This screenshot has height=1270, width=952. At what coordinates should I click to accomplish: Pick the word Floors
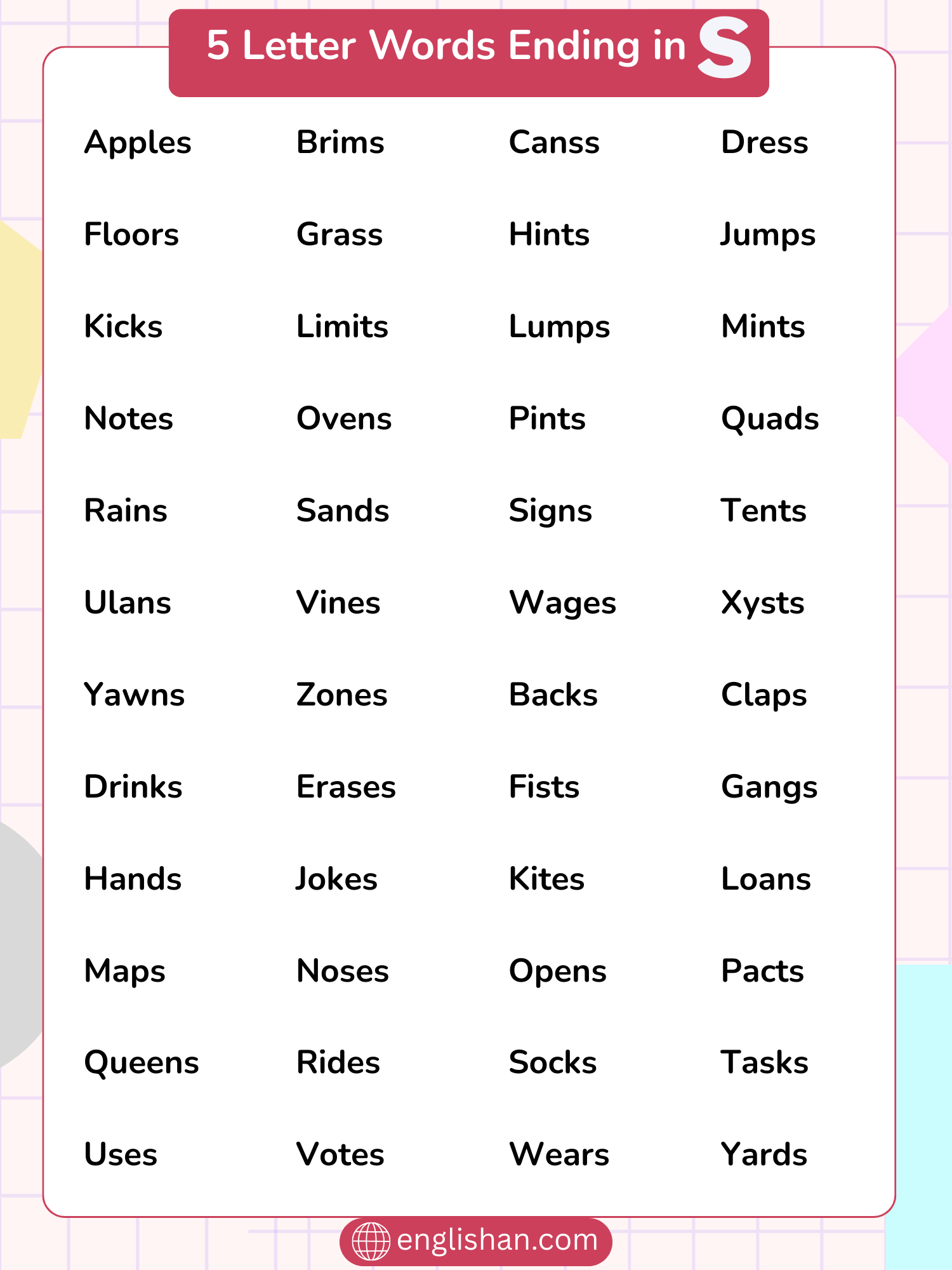pos(131,235)
